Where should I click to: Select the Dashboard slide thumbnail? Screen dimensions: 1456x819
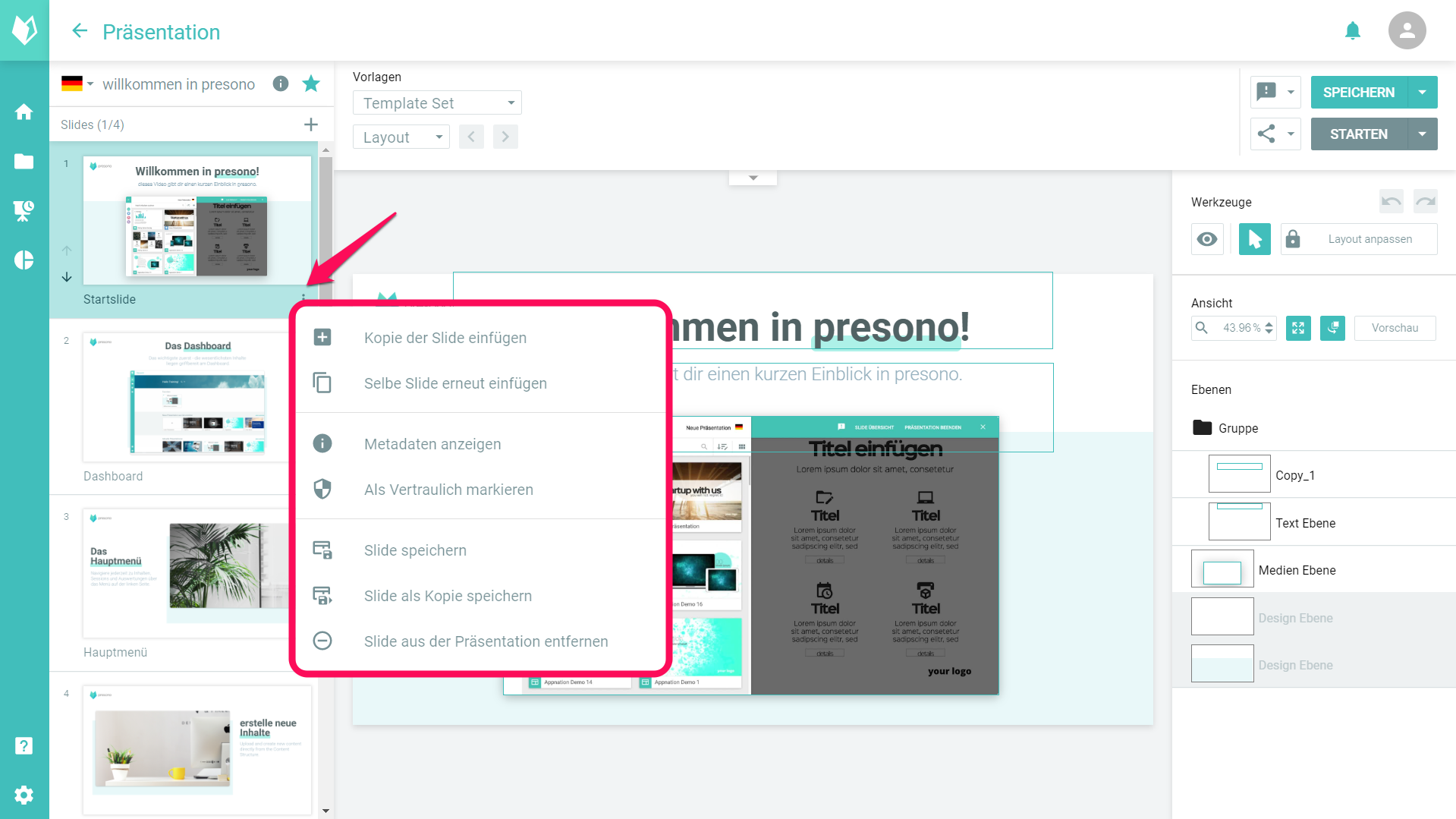186,396
